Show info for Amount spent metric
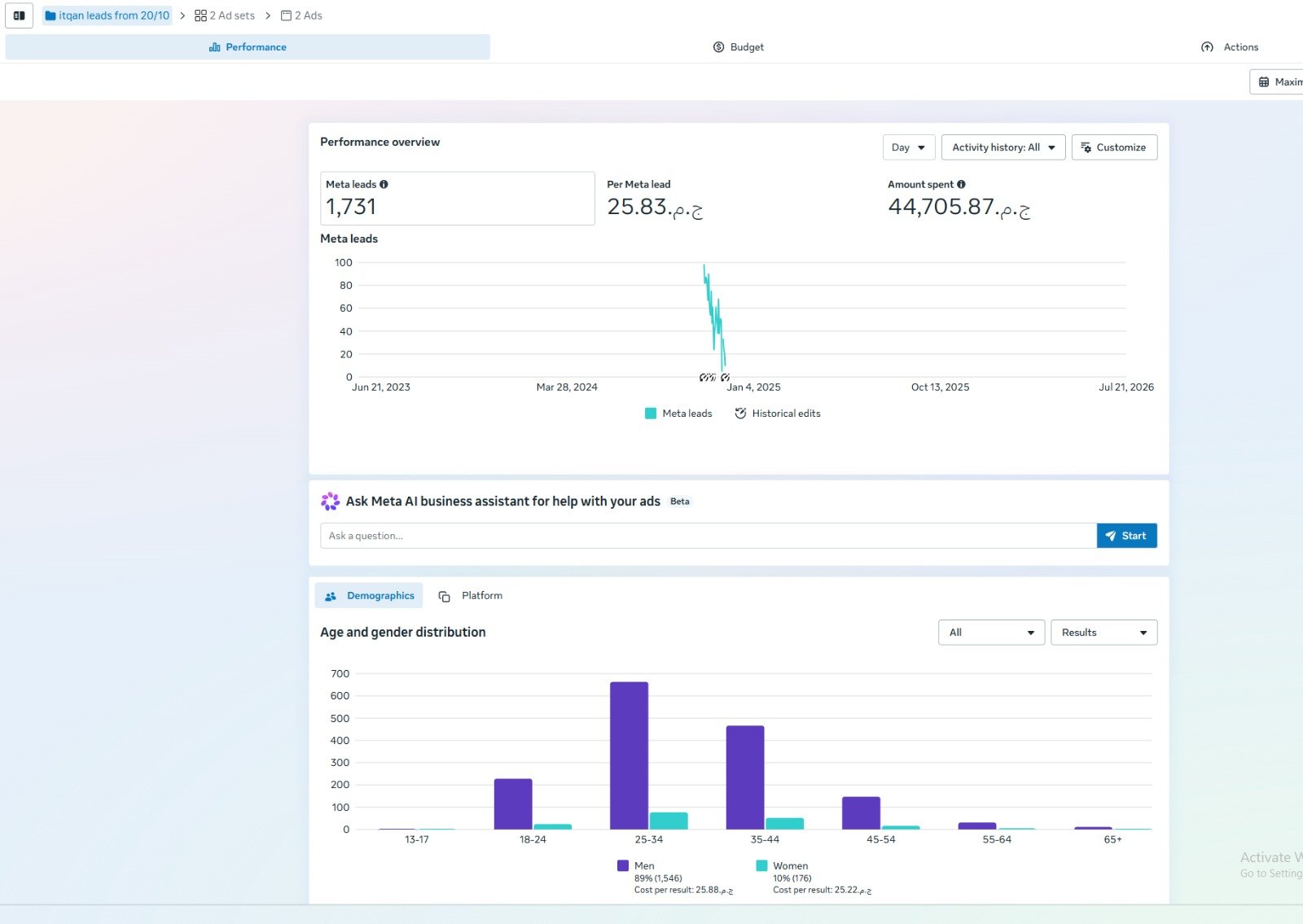Viewport: 1303px width, 924px height. pyautogui.click(x=961, y=185)
